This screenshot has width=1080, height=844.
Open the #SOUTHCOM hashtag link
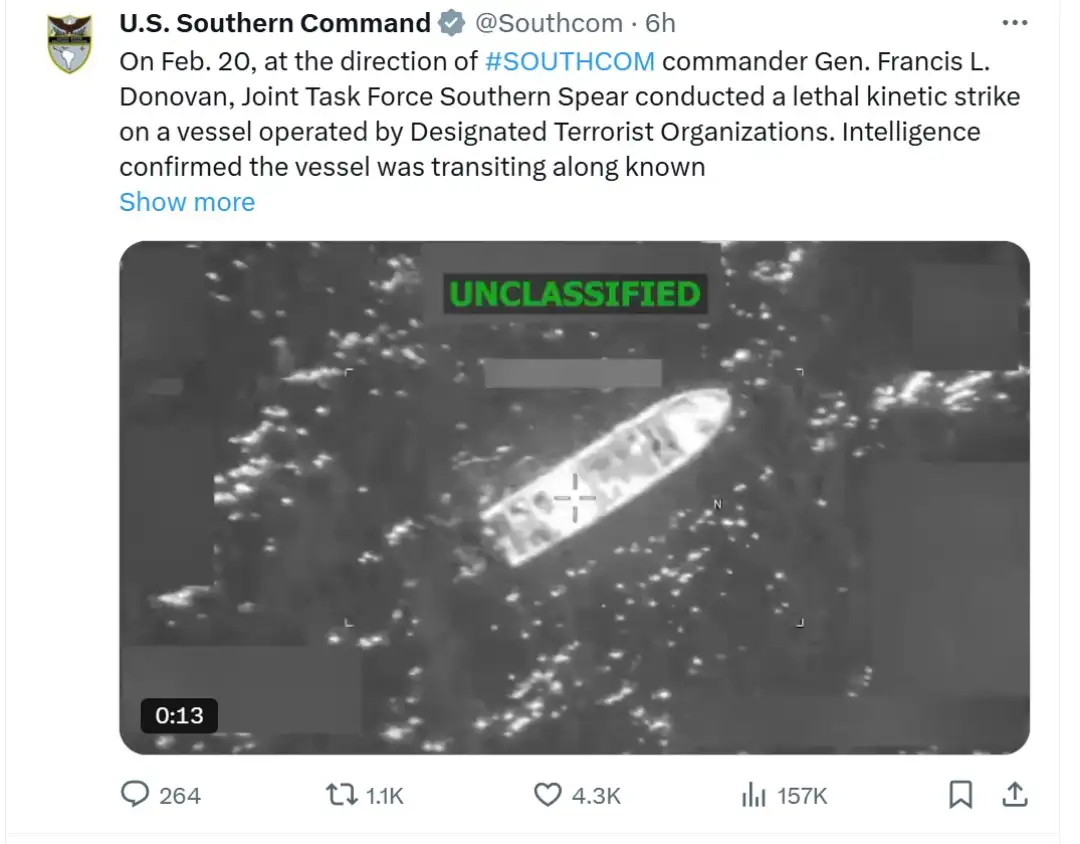pos(570,61)
